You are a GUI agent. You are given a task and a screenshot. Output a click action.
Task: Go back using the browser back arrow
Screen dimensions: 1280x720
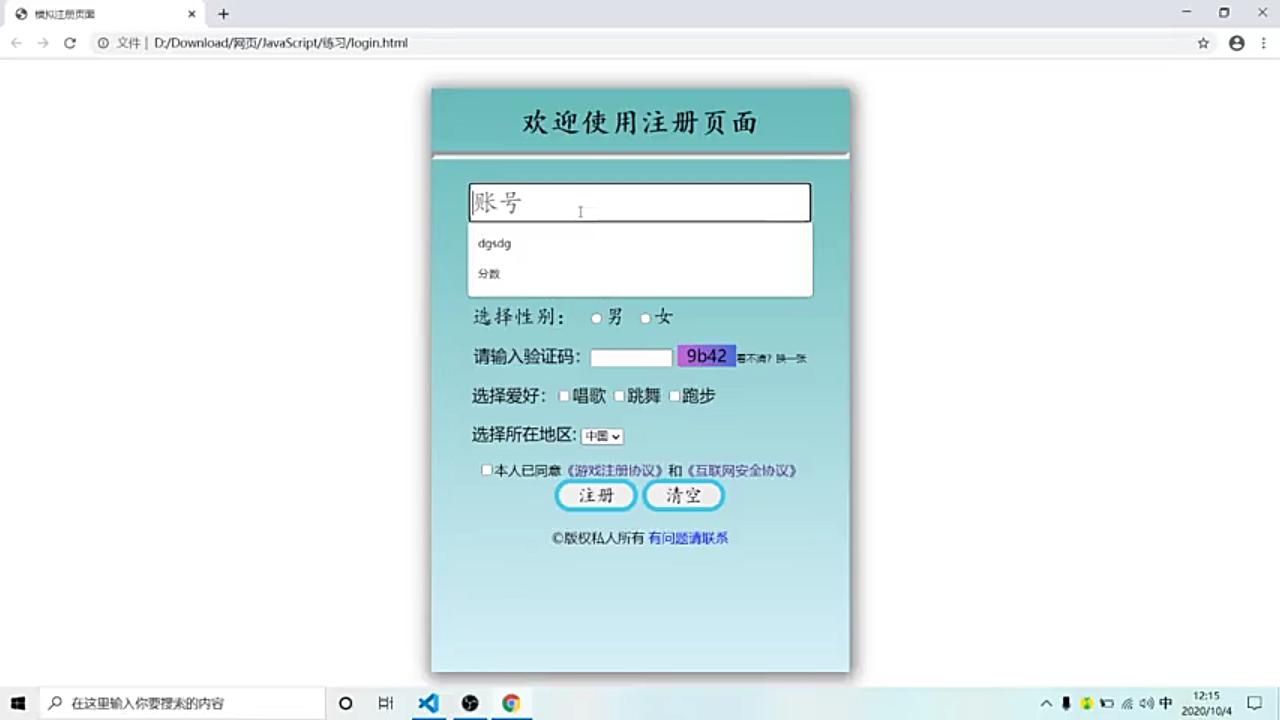16,43
